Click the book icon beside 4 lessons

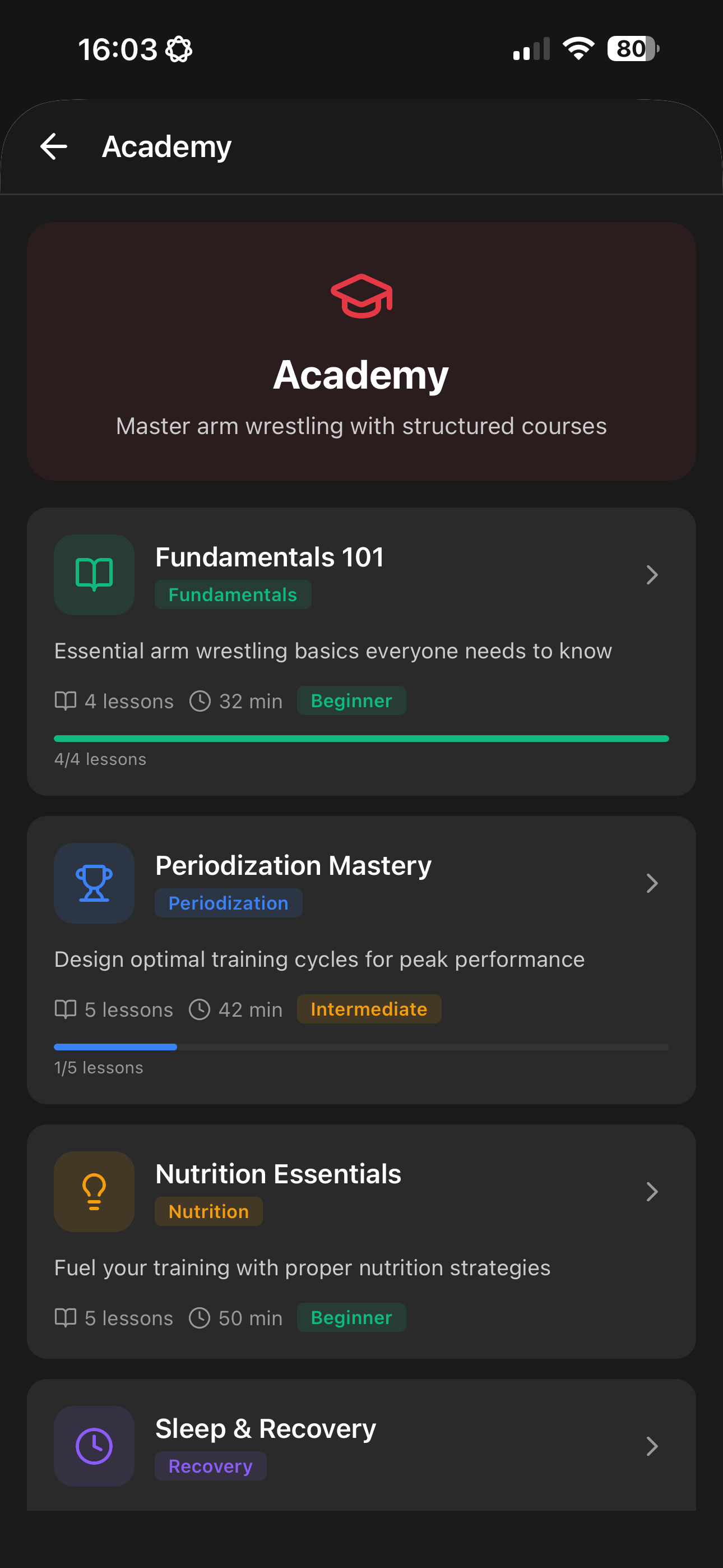(66, 700)
